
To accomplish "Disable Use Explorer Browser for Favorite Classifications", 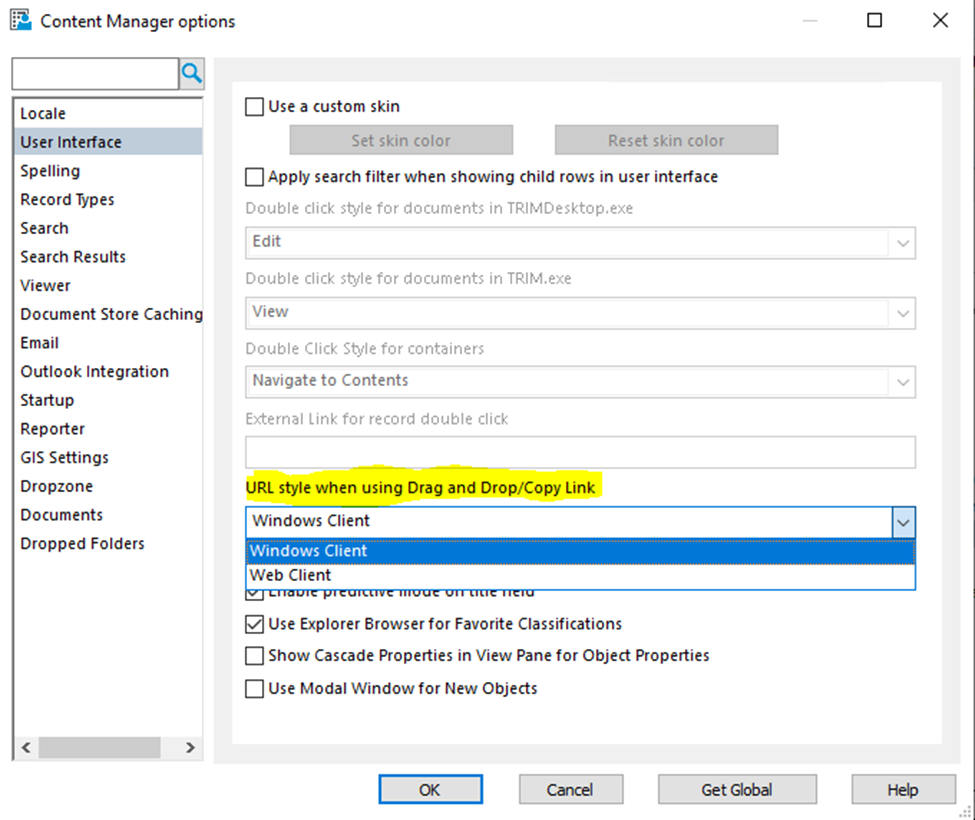I will (253, 623).
